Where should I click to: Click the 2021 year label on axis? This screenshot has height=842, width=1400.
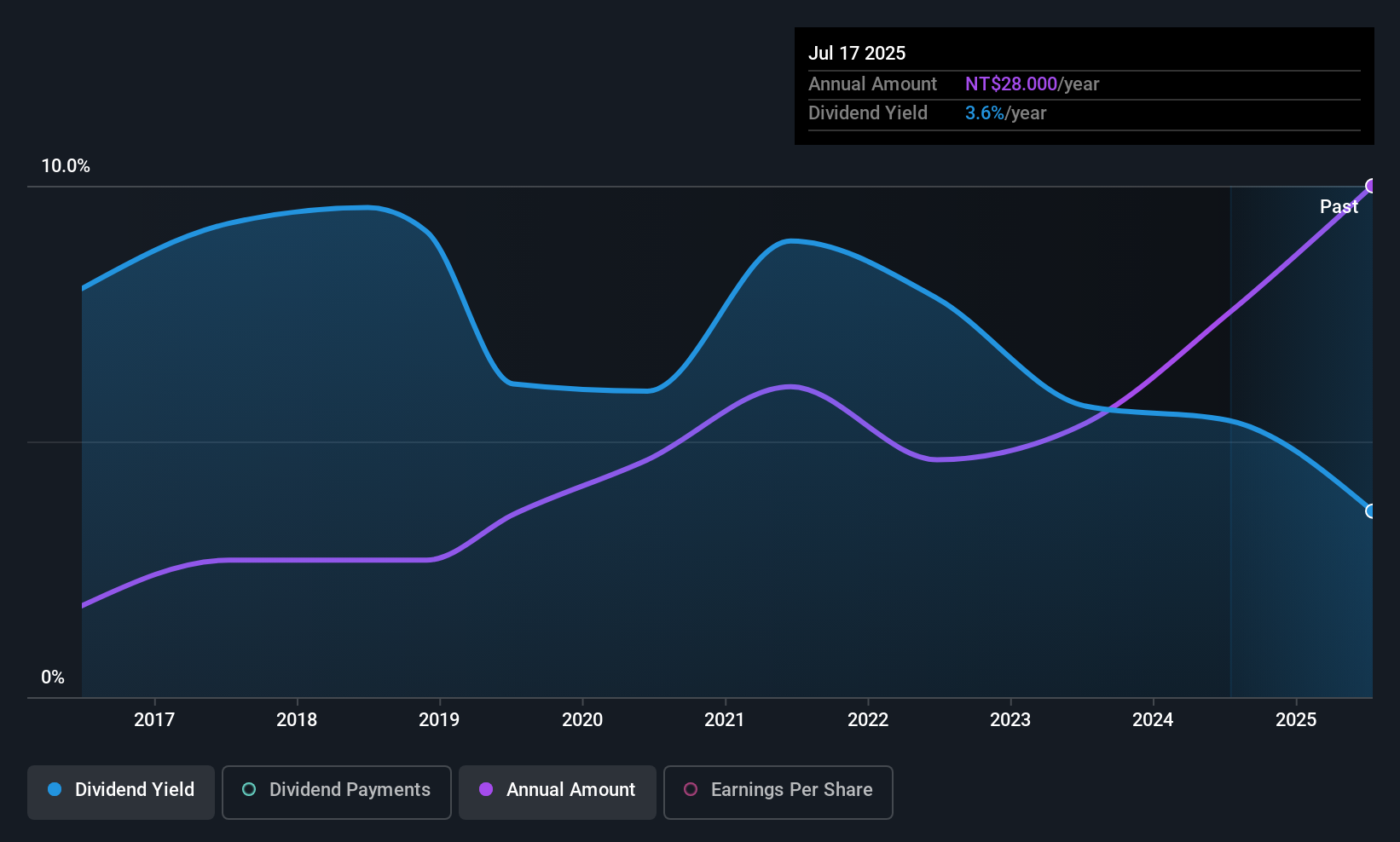click(x=724, y=719)
